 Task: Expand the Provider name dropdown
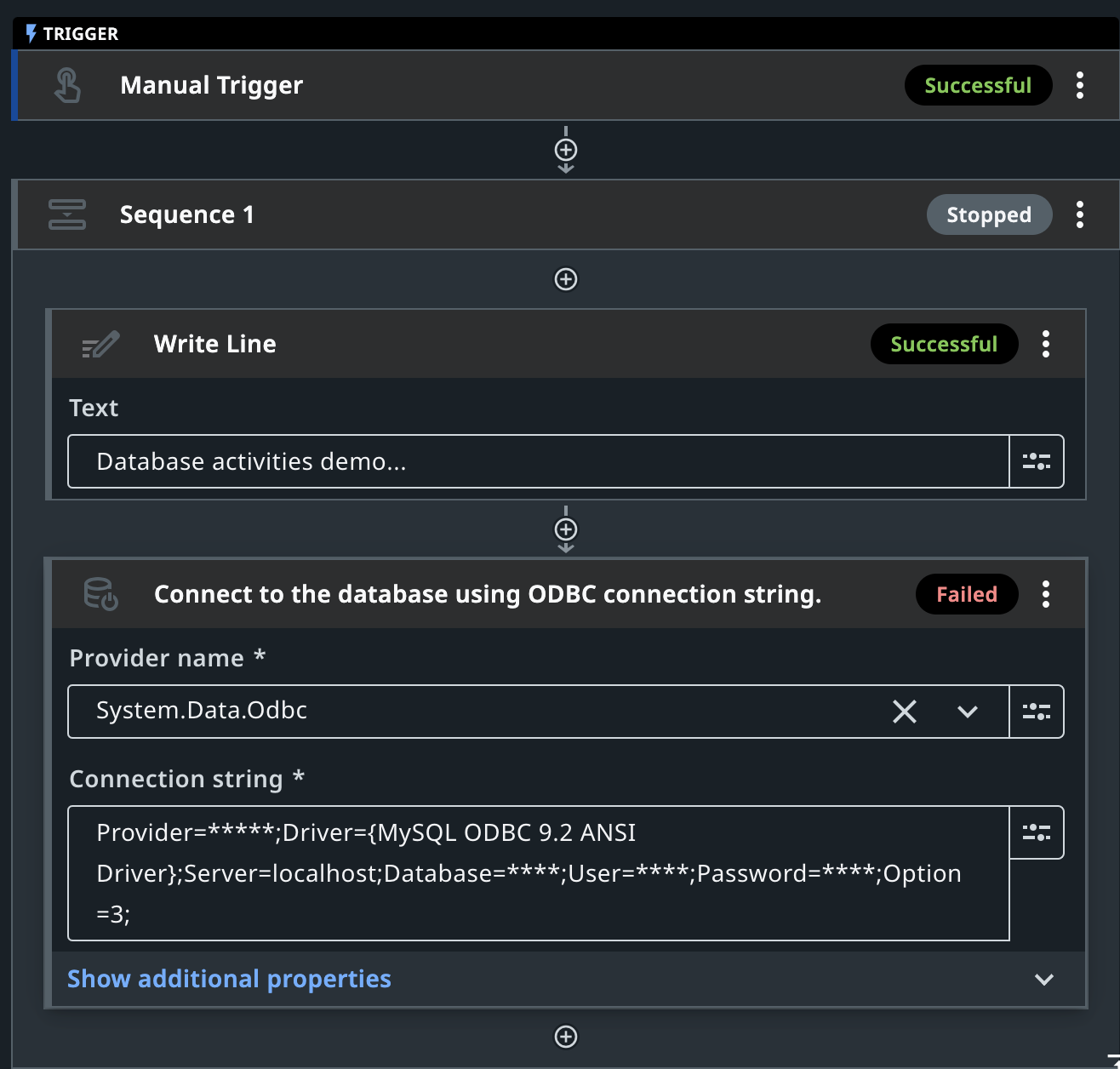point(967,712)
